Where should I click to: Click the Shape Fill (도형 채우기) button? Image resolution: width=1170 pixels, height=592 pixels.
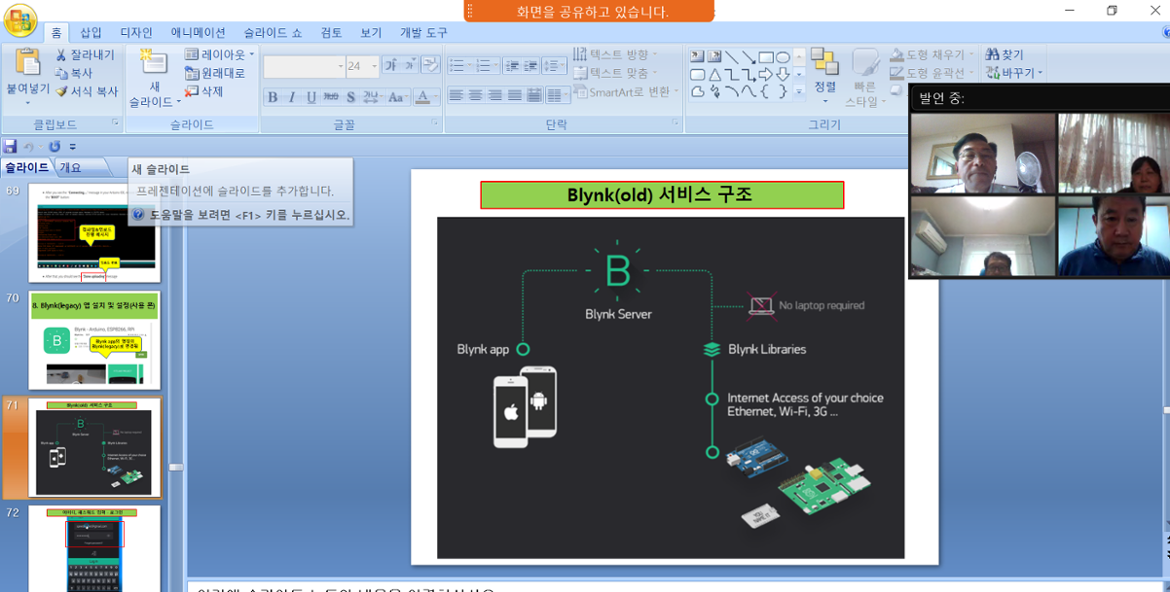932,54
